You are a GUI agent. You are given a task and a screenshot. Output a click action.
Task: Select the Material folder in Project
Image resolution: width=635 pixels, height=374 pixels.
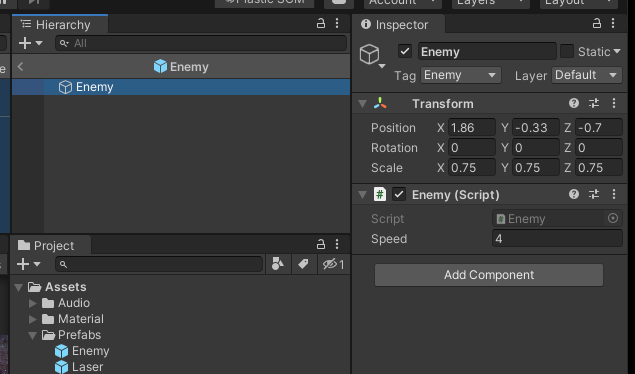[73, 319]
